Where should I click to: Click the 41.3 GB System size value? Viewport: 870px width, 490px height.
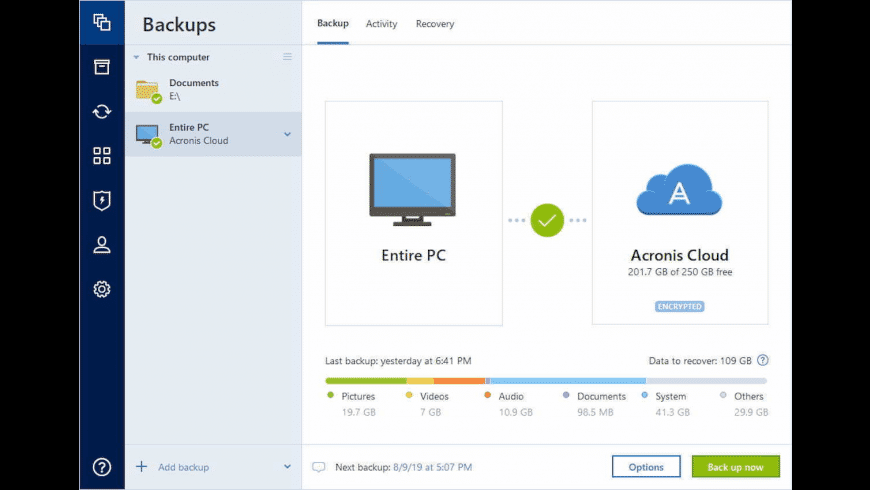coord(672,412)
